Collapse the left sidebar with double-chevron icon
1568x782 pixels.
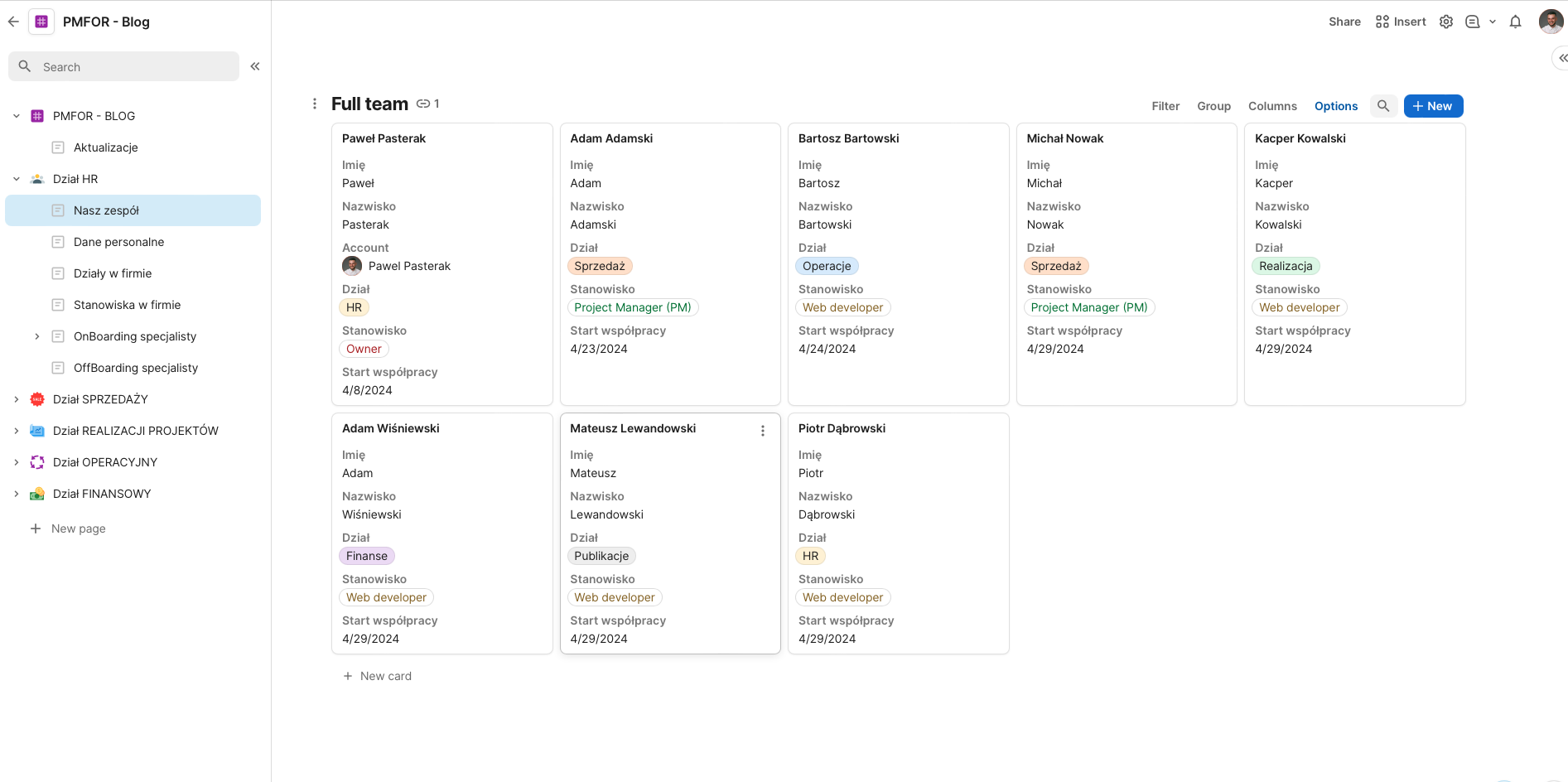(255, 66)
